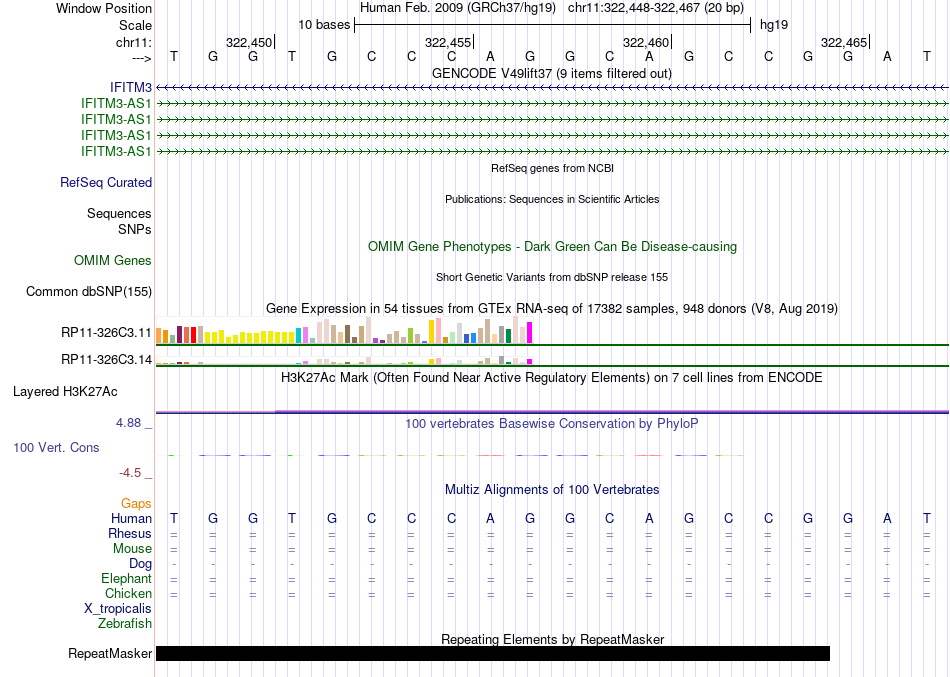Click the 322,450 position marker

coord(250,42)
